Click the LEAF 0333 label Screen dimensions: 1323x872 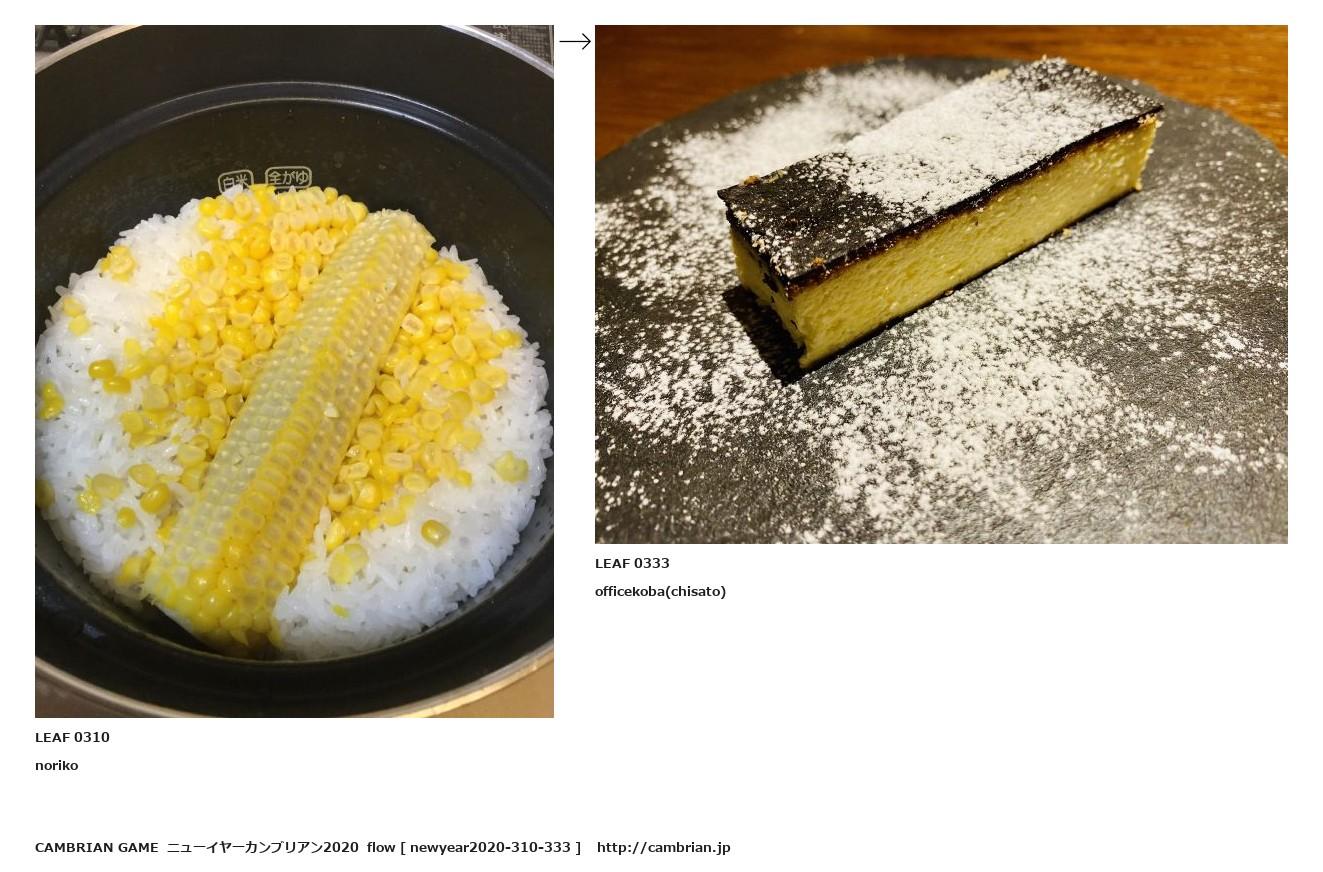632,563
